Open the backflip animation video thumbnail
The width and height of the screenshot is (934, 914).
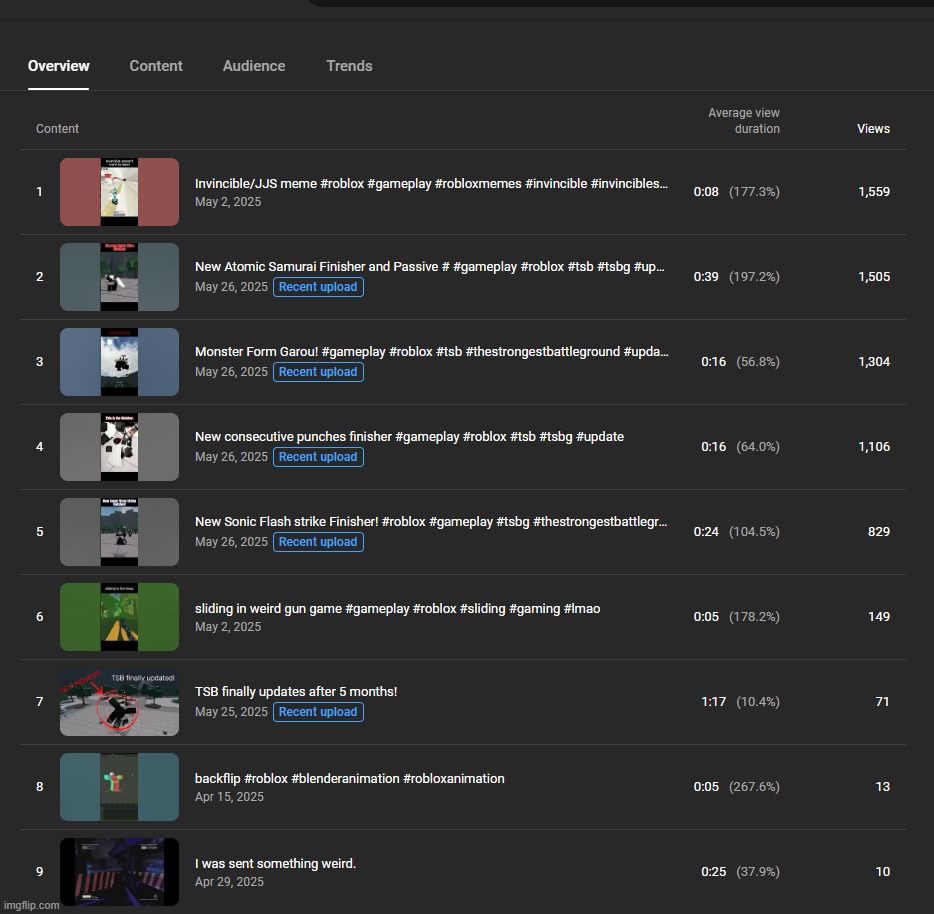[119, 787]
